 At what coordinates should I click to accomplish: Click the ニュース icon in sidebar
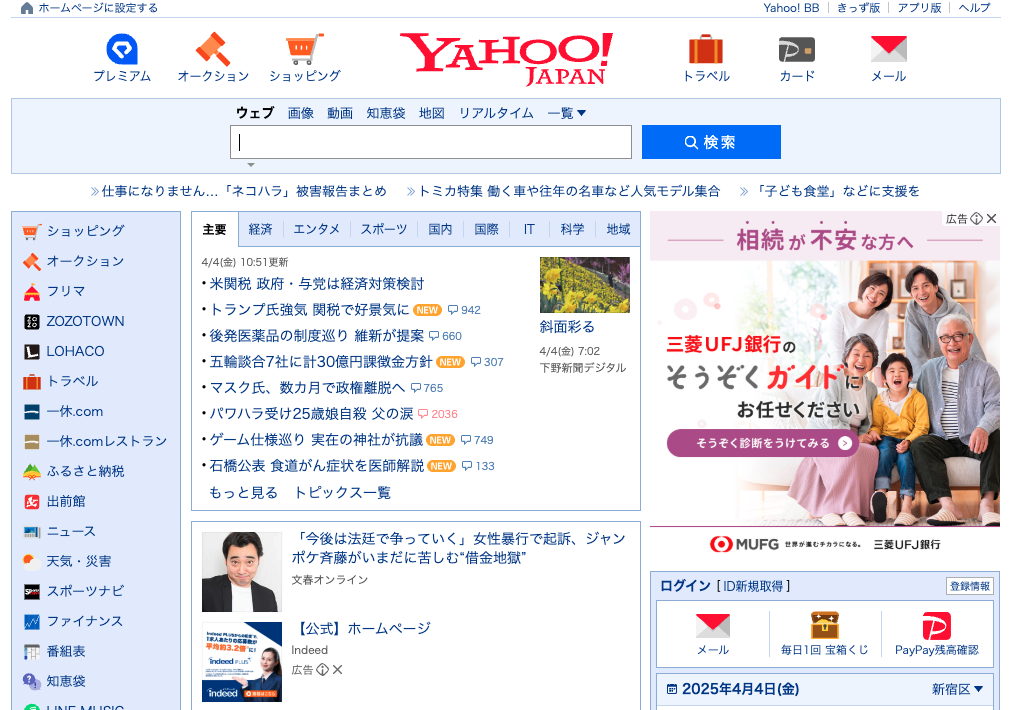[32, 532]
